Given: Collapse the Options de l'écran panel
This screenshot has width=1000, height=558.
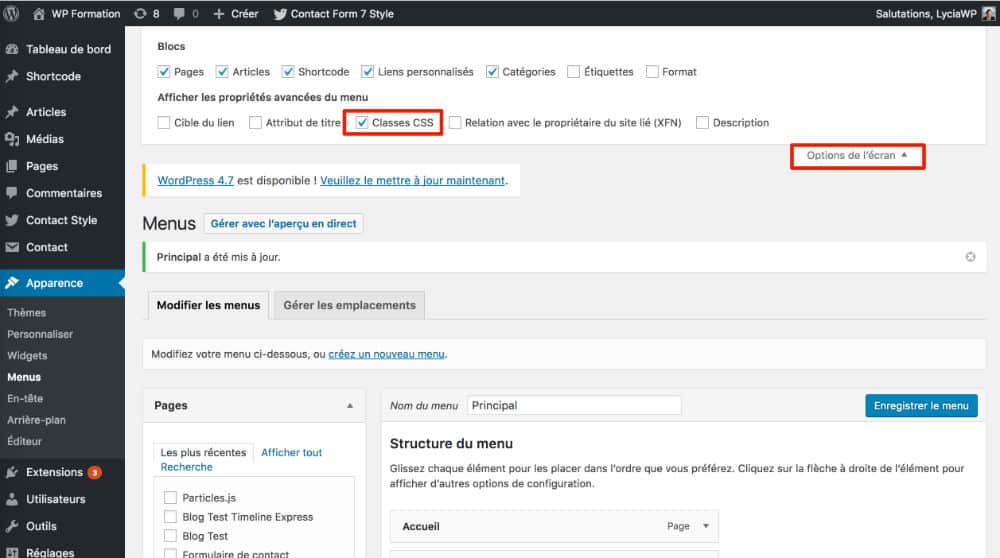Looking at the screenshot, I should [857, 156].
